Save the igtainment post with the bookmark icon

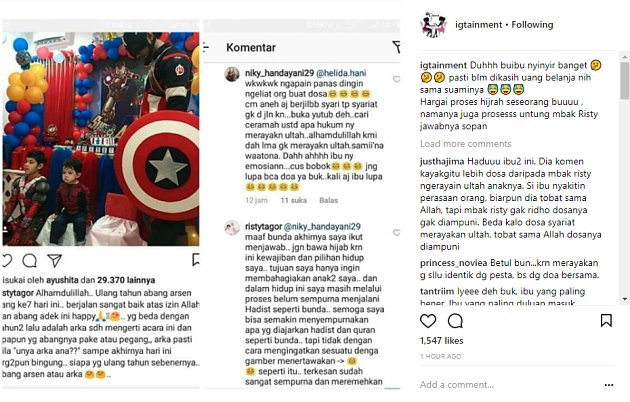pos(606,320)
